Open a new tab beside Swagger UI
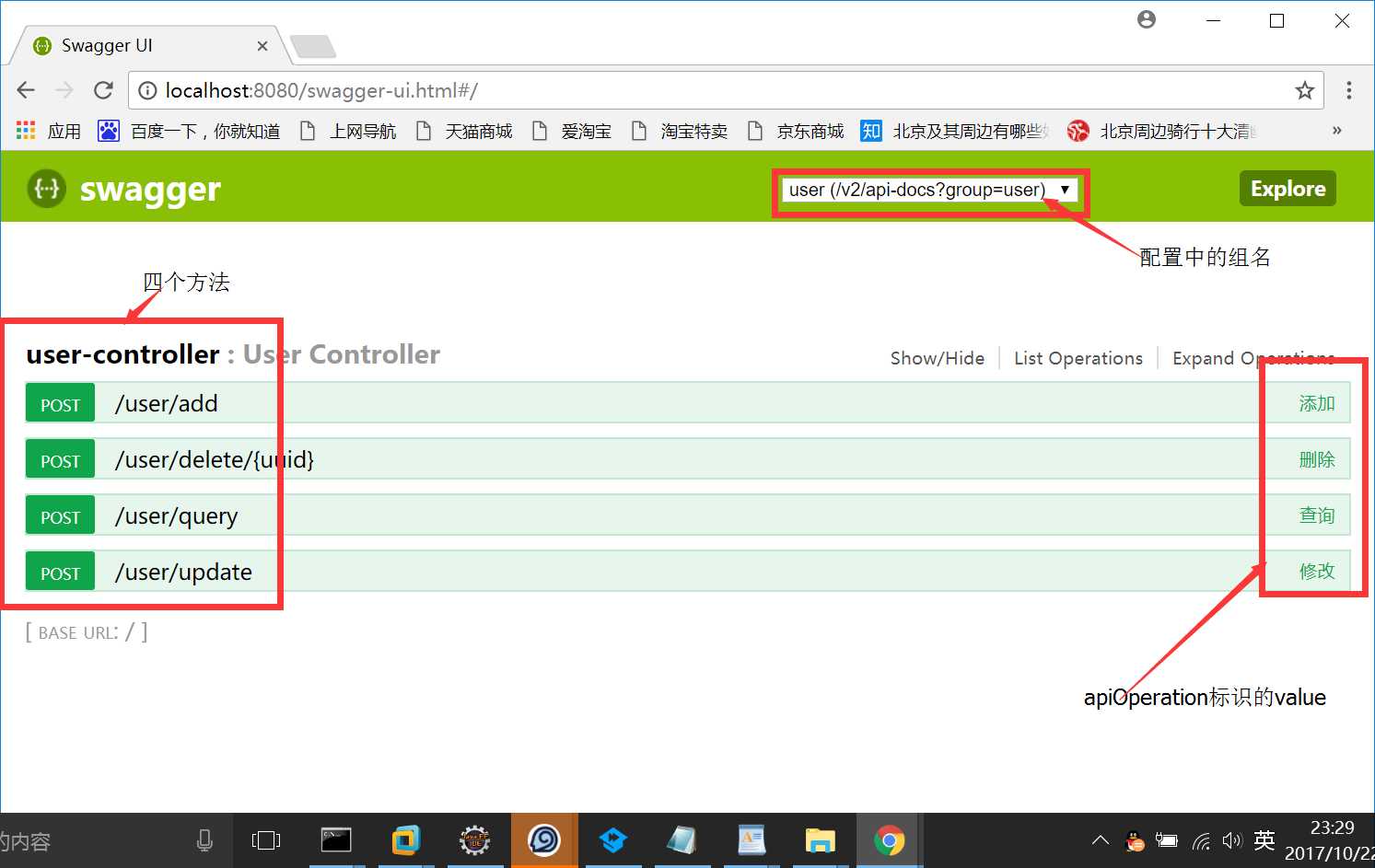Image resolution: width=1375 pixels, height=868 pixels. click(313, 46)
